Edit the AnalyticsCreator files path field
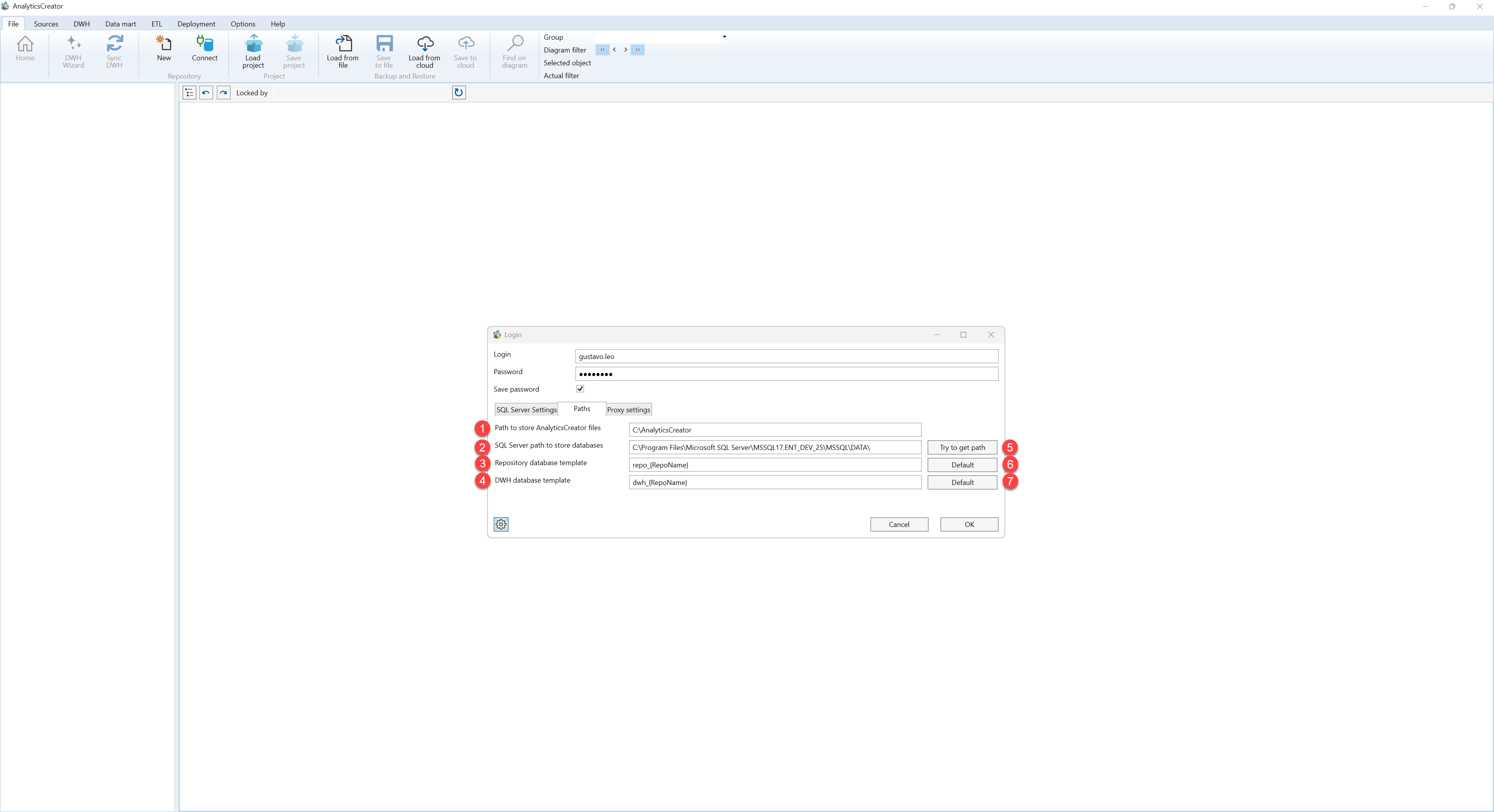 tap(775, 430)
